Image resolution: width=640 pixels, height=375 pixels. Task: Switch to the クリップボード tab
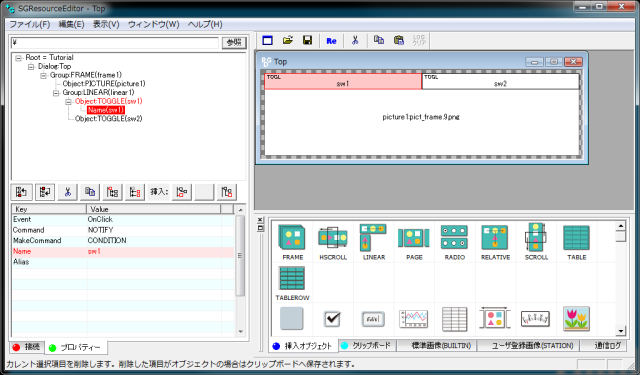point(367,346)
